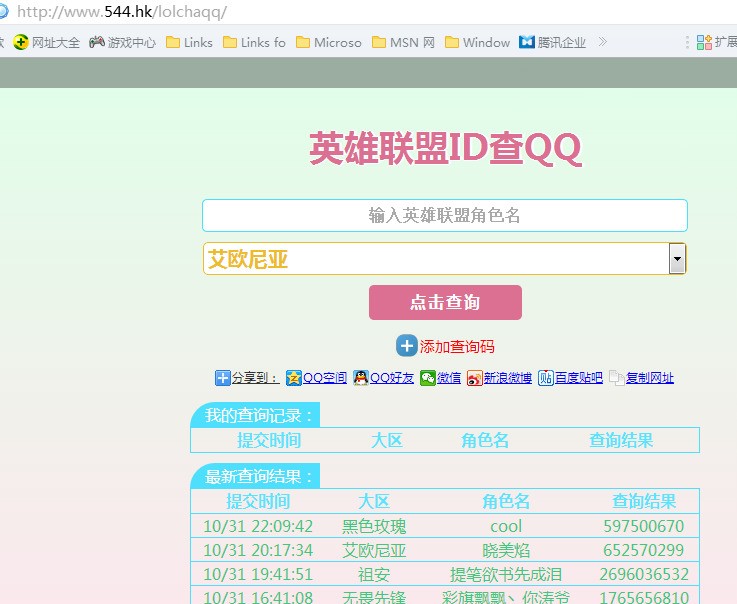Click the role name 提笔欲书先成泪
The width and height of the screenshot is (737, 604).
[506, 574]
